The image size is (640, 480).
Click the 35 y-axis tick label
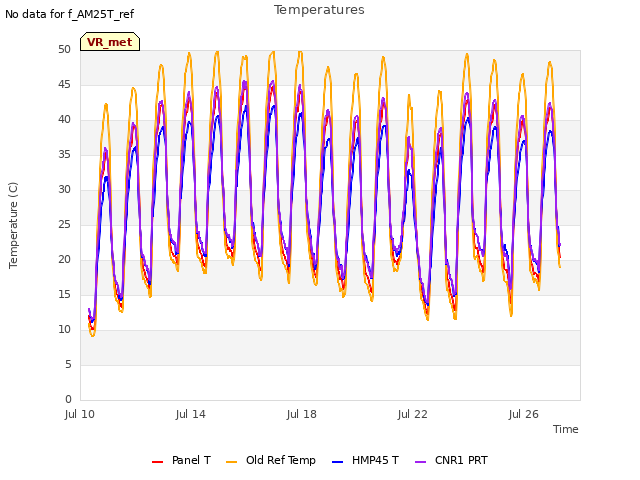click(x=64, y=154)
